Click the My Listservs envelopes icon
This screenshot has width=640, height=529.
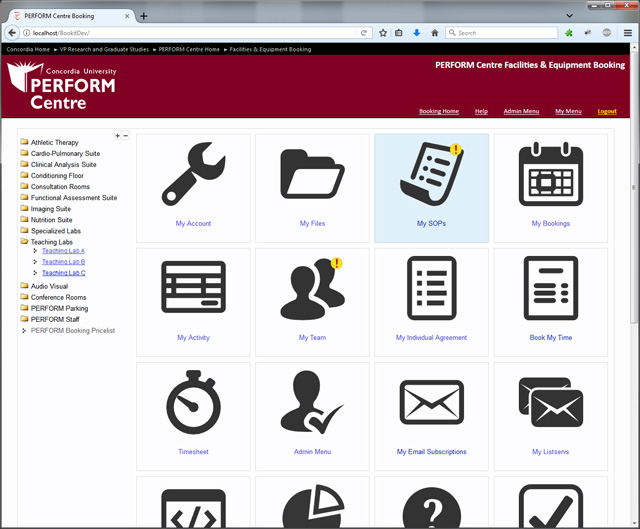pos(550,403)
